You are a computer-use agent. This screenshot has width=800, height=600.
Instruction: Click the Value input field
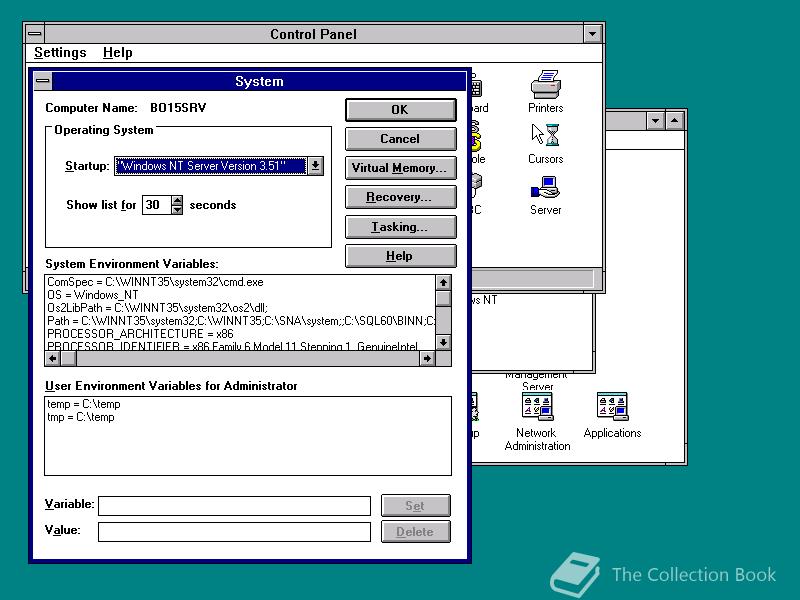point(234,532)
